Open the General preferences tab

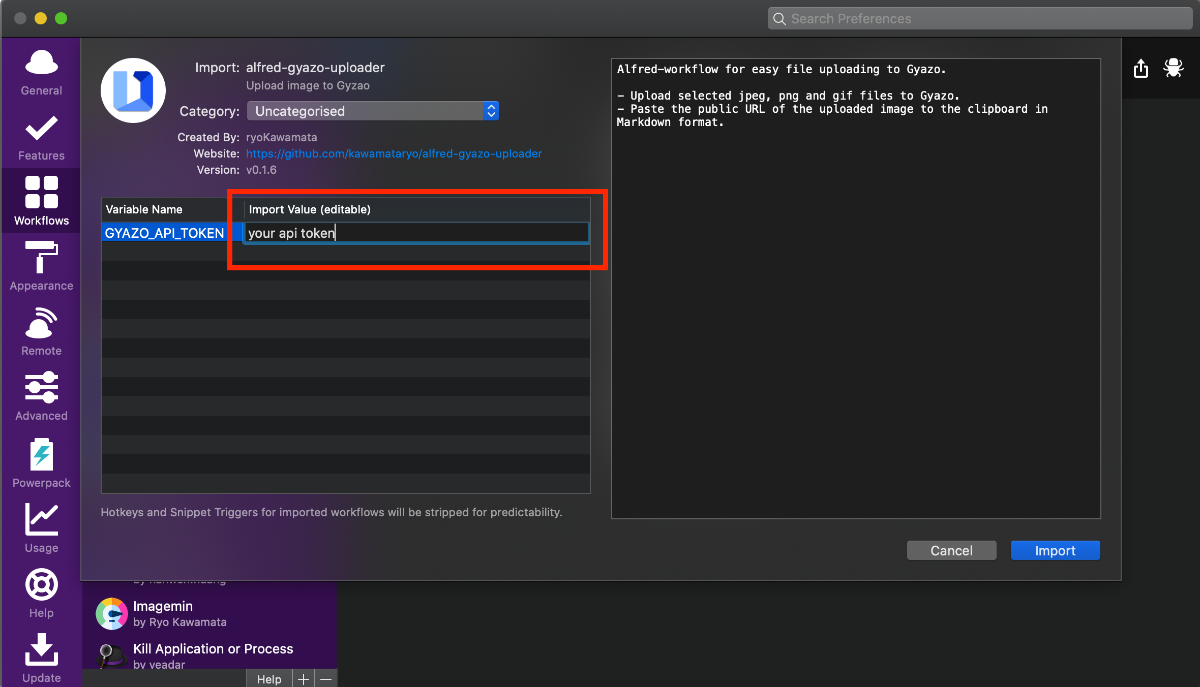(41, 72)
